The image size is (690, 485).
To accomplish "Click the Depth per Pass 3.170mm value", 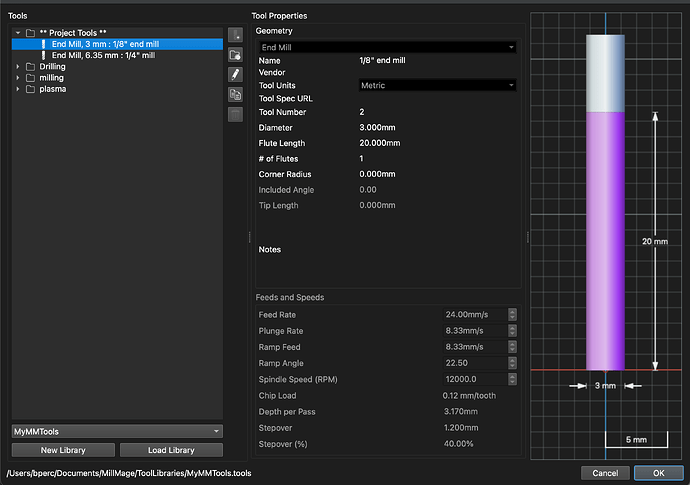I will click(x=461, y=412).
